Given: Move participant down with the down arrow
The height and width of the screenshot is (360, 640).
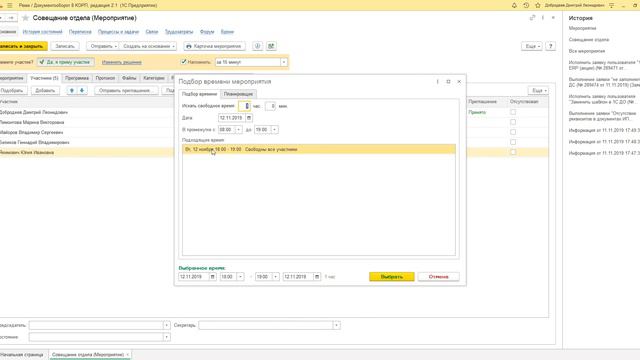Looking at the screenshot, I should click(82, 90).
